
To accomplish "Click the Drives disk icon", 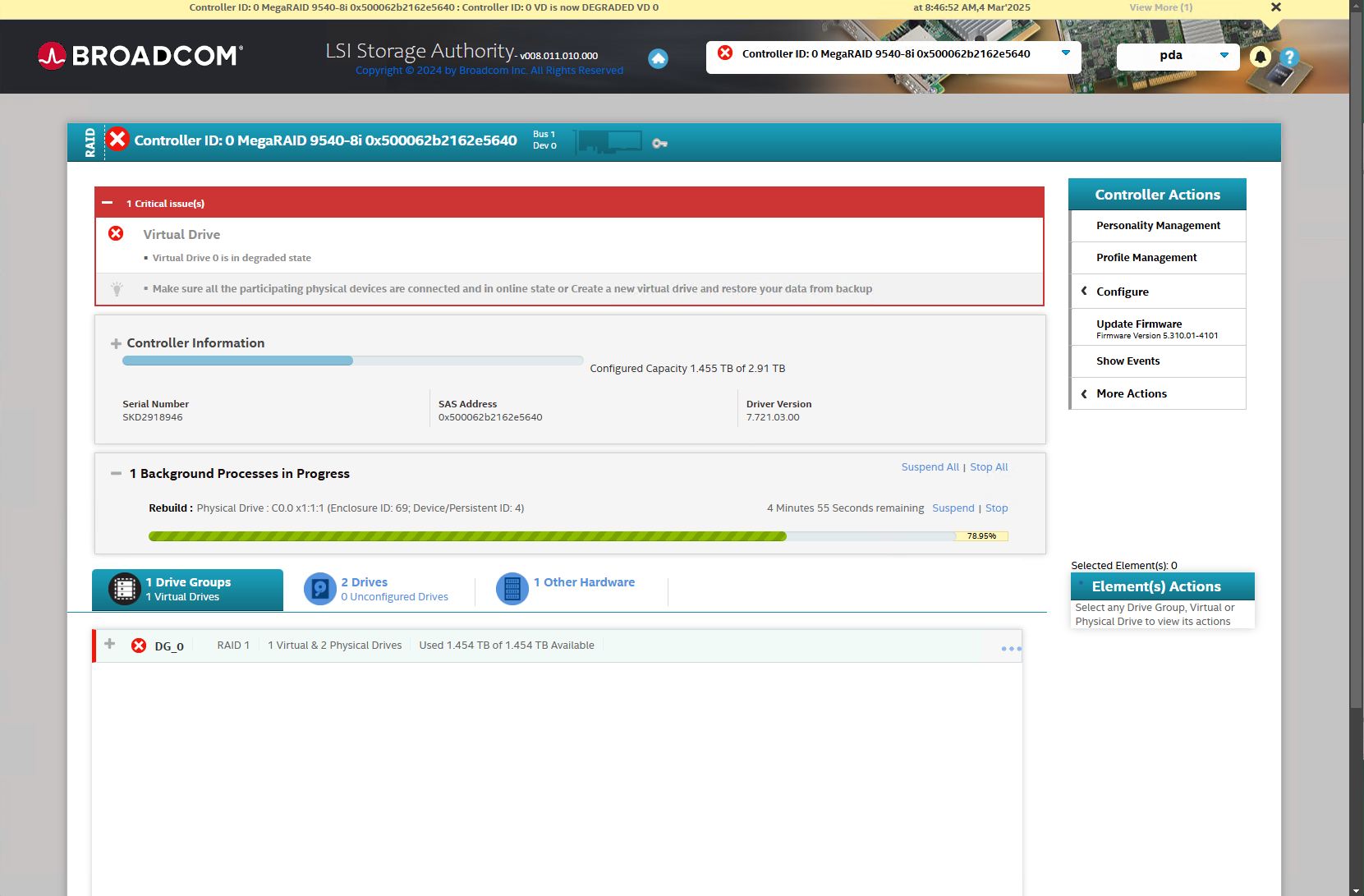I will click(320, 589).
